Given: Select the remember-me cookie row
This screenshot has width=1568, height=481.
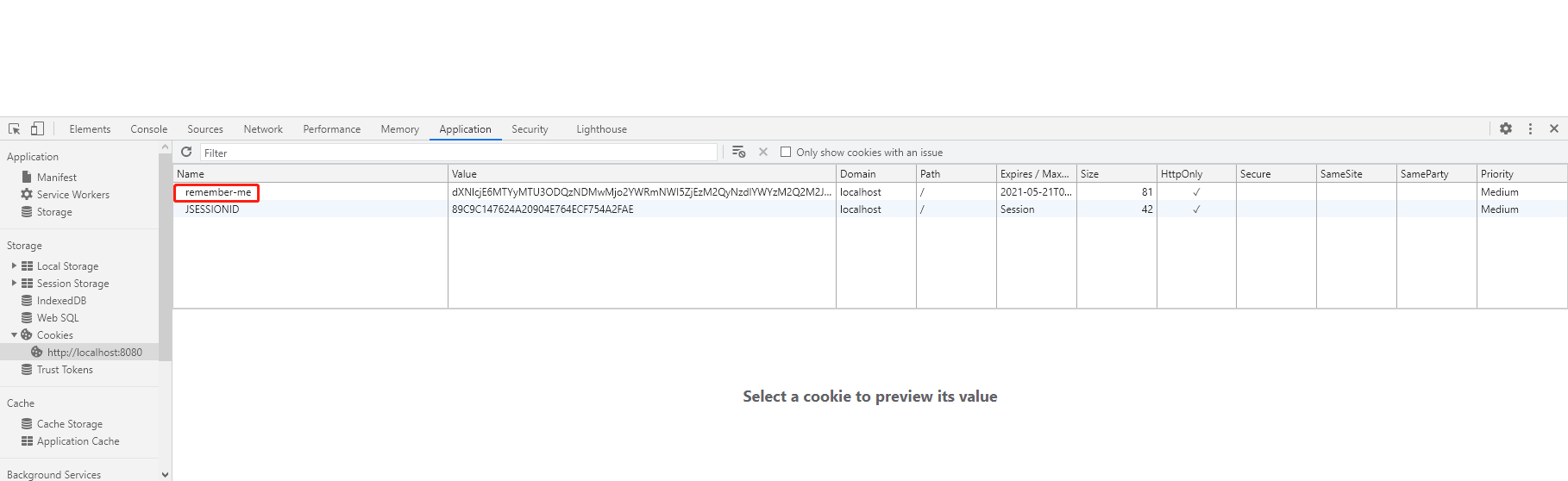Looking at the screenshot, I should [x=869, y=191].
